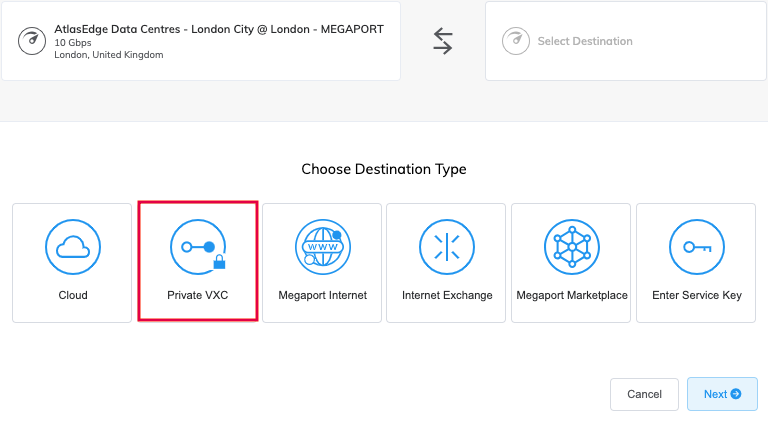This screenshot has width=768, height=434.
Task: Click the swap source-destination arrows icon
Action: coord(443,41)
